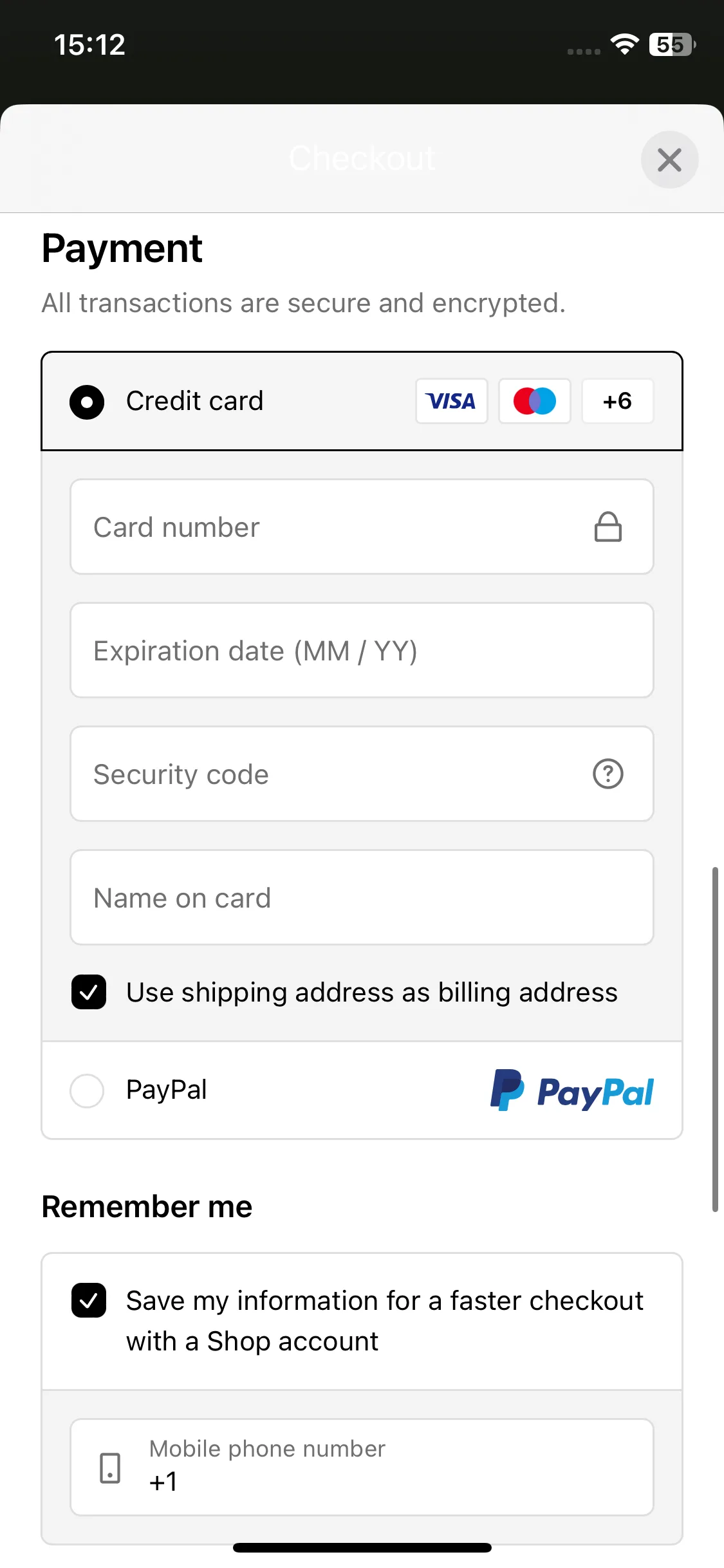This screenshot has height=1568, width=724.
Task: Focus the Security code field
Action: [x=362, y=774]
